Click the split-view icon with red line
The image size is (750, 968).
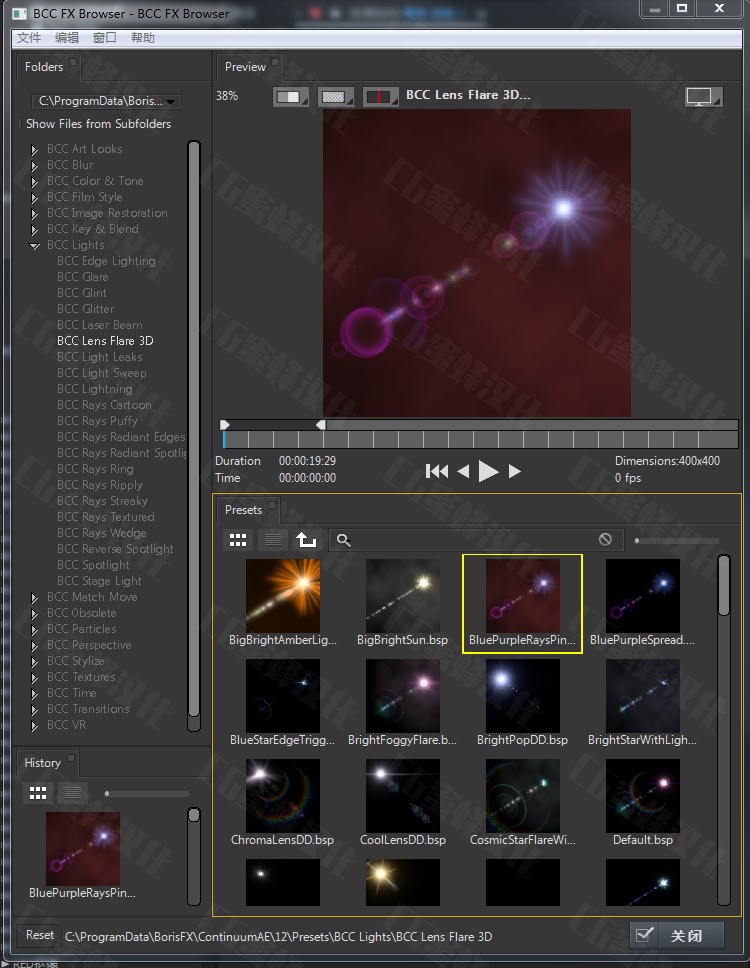[x=381, y=97]
